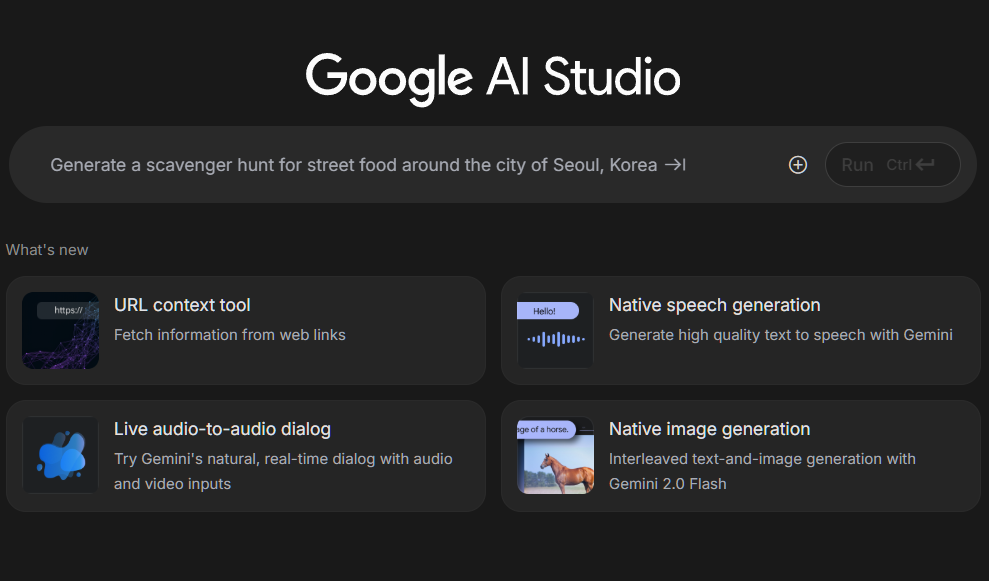
Task: Click the Run button
Action: pyautogui.click(x=892, y=165)
